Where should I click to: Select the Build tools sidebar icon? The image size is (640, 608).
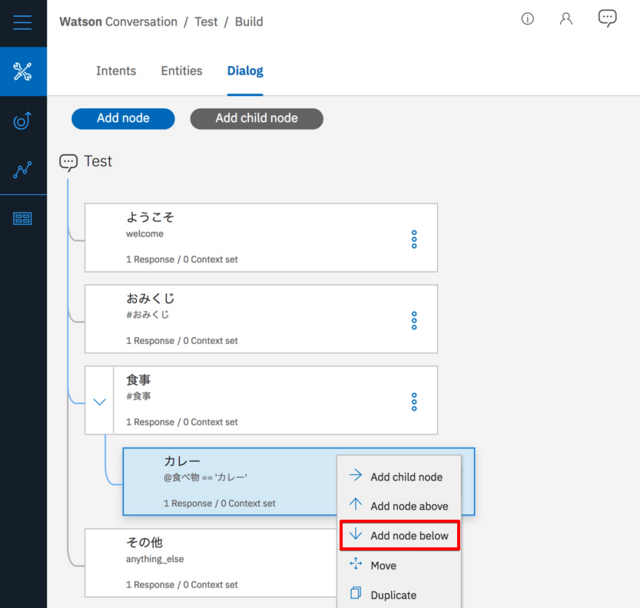[x=23, y=71]
